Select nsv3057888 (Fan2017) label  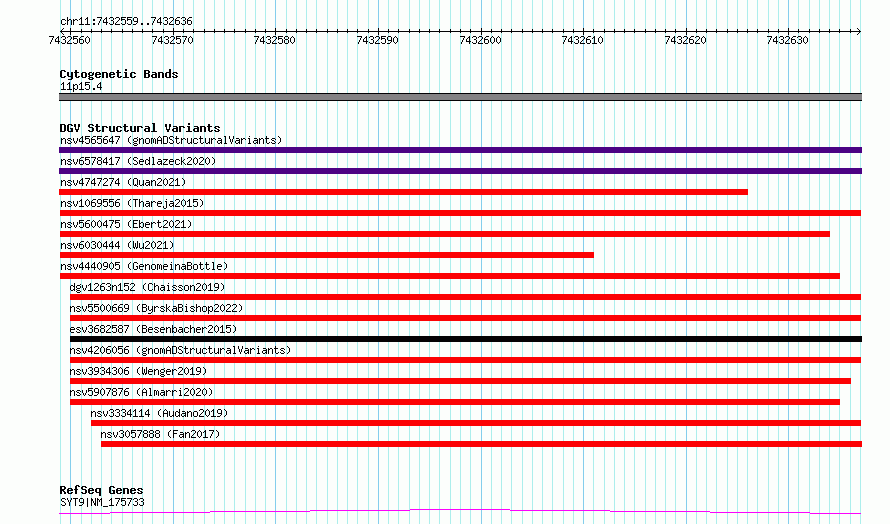click(160, 434)
